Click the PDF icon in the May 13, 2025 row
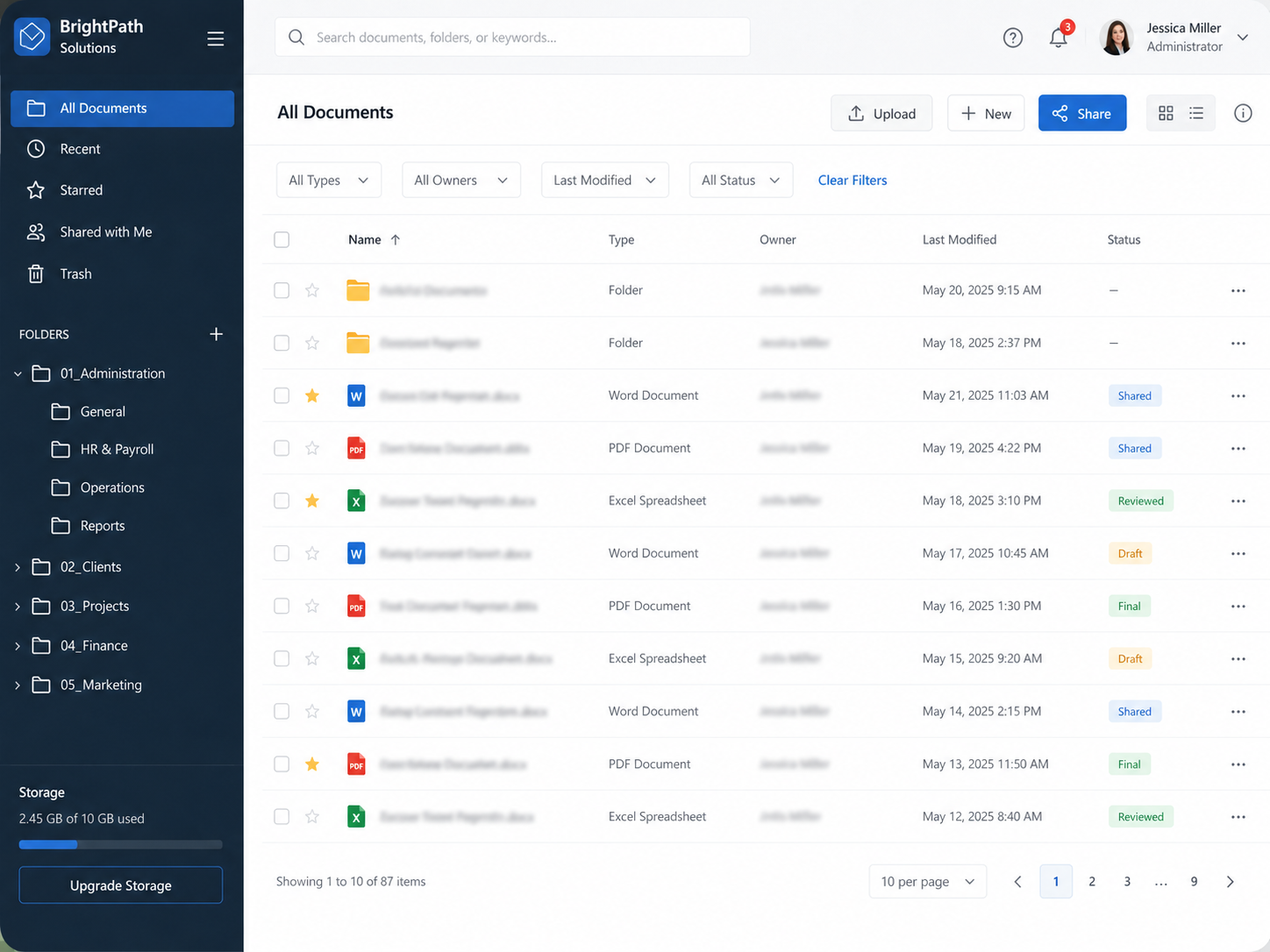This screenshot has height=952, width=1270. (x=356, y=764)
